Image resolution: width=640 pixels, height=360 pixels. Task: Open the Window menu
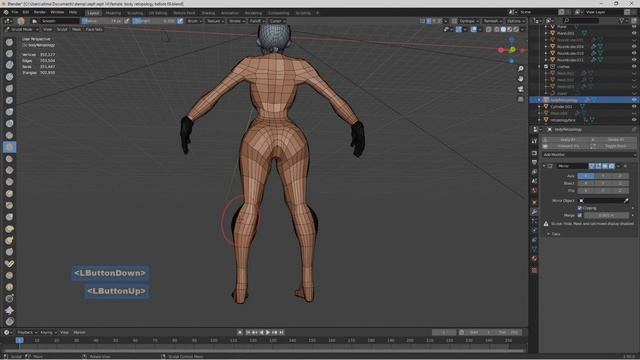pyautogui.click(x=57, y=12)
